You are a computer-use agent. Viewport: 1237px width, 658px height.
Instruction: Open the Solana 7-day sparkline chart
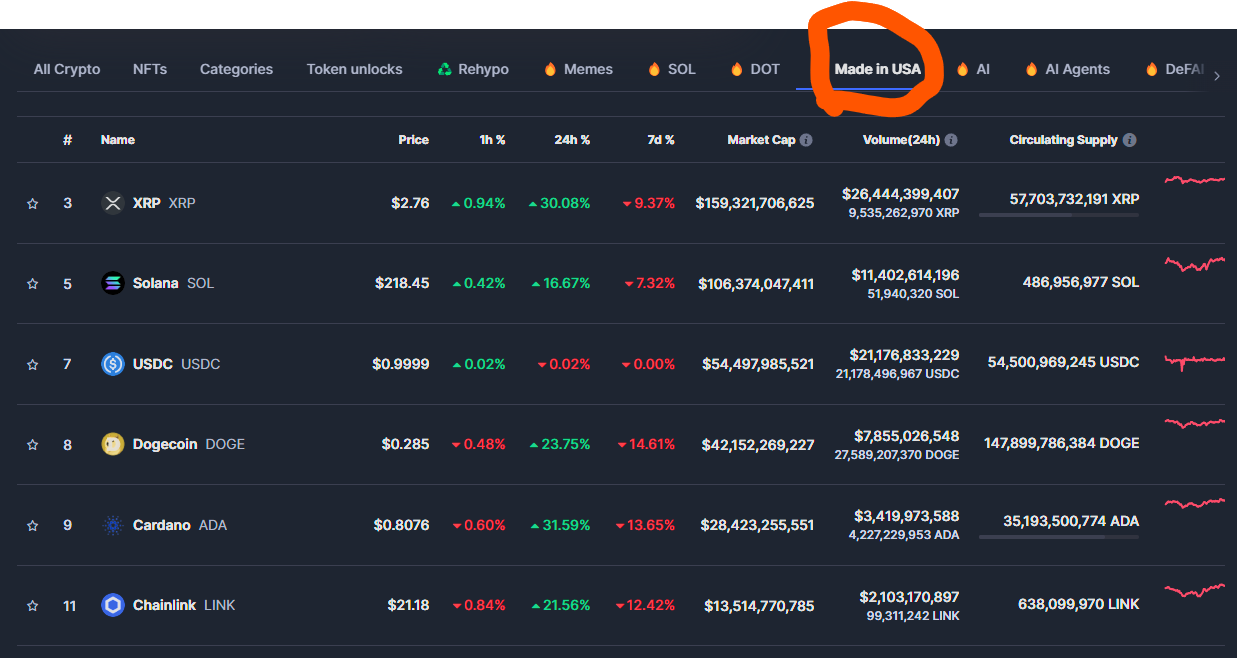[1195, 264]
